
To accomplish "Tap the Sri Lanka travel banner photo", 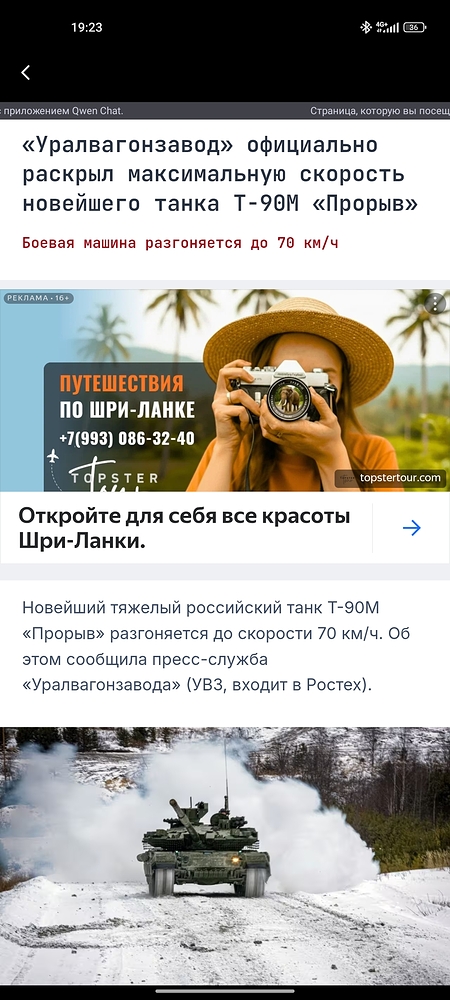I will click(x=225, y=390).
